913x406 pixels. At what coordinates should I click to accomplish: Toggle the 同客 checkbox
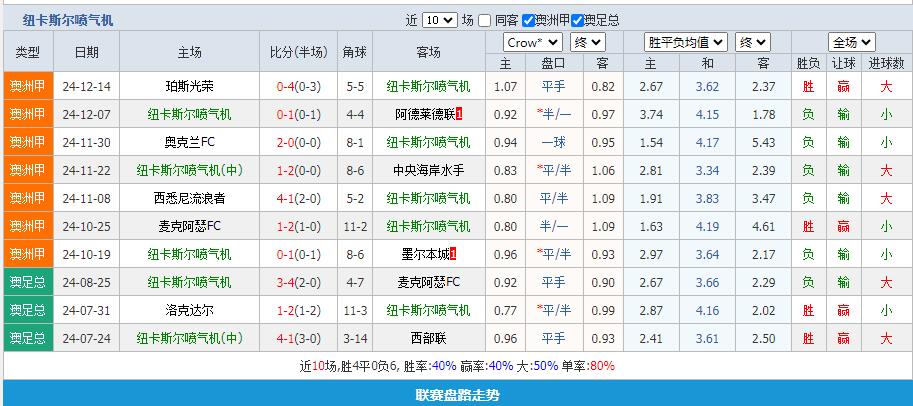pyautogui.click(x=485, y=20)
